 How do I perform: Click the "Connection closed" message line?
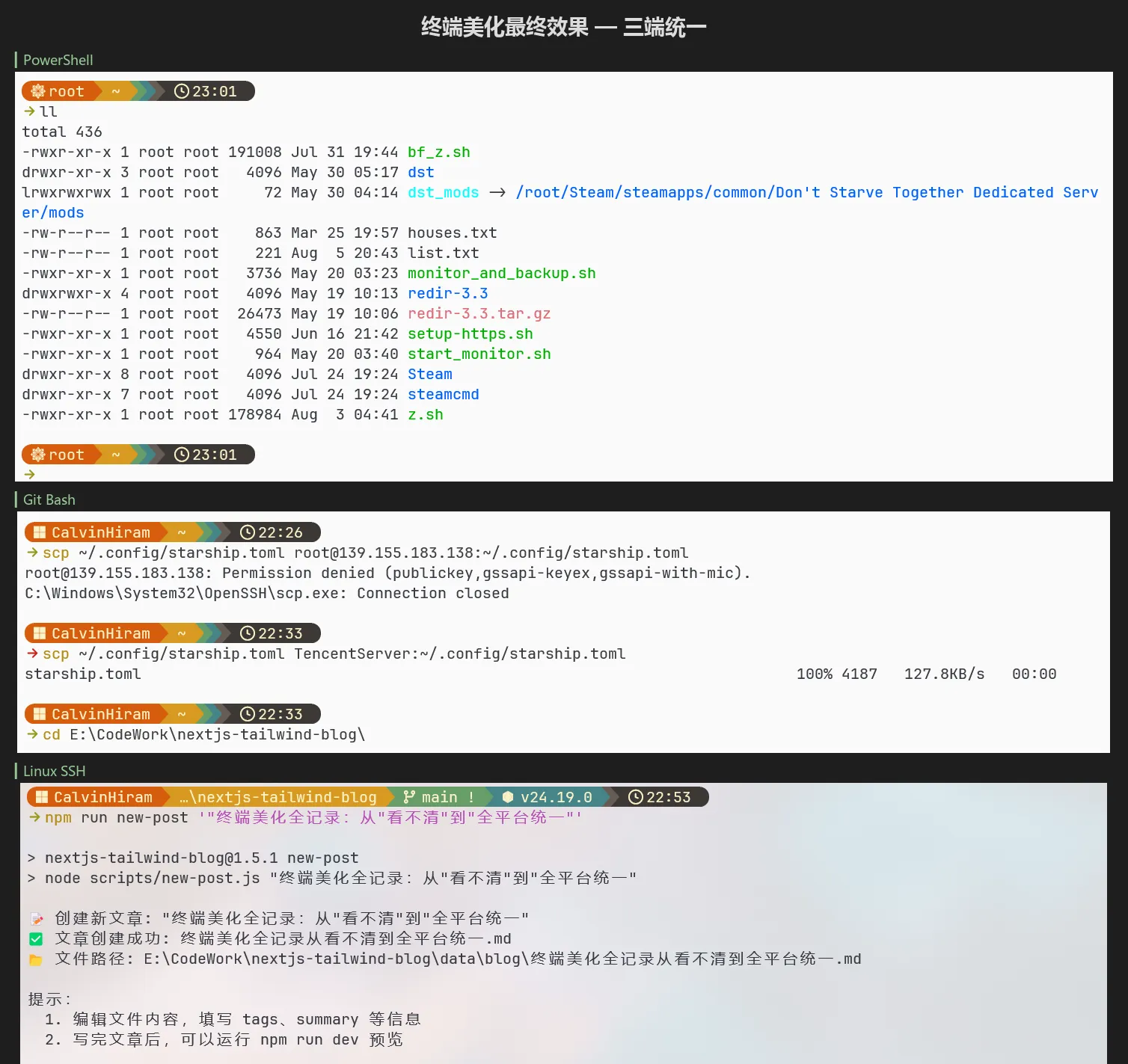[267, 594]
